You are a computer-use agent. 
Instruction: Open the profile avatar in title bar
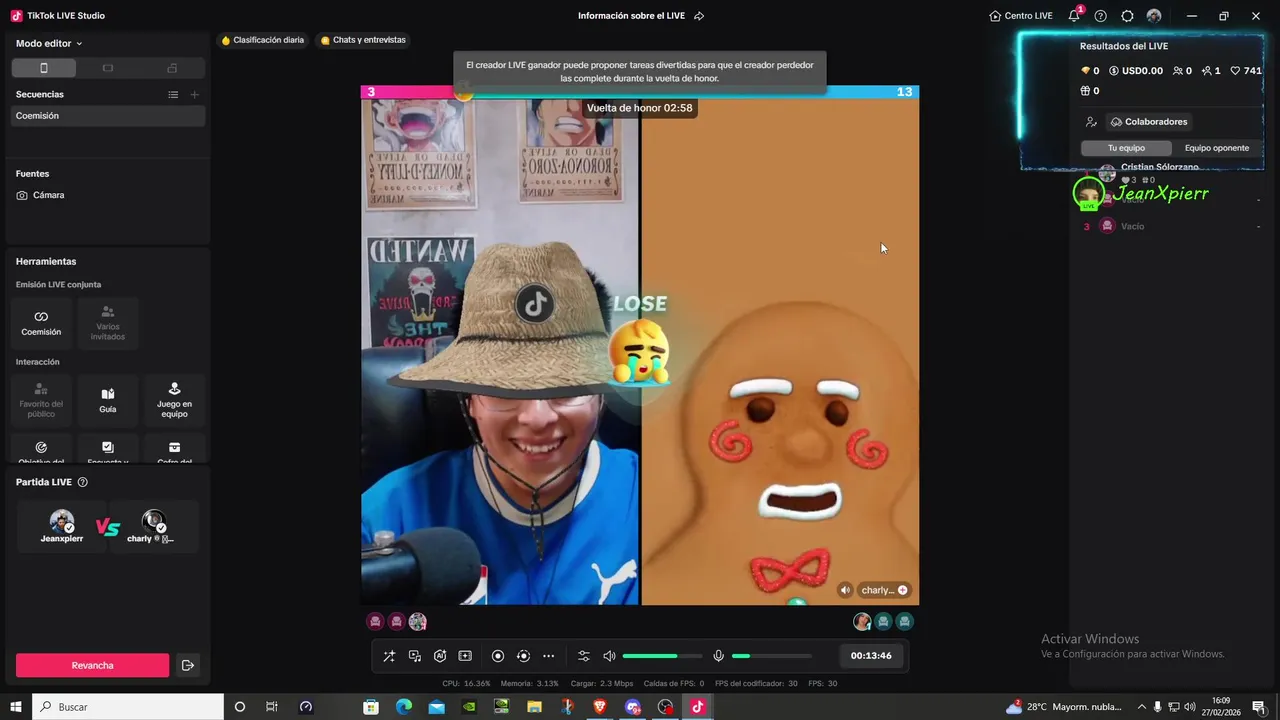1154,16
